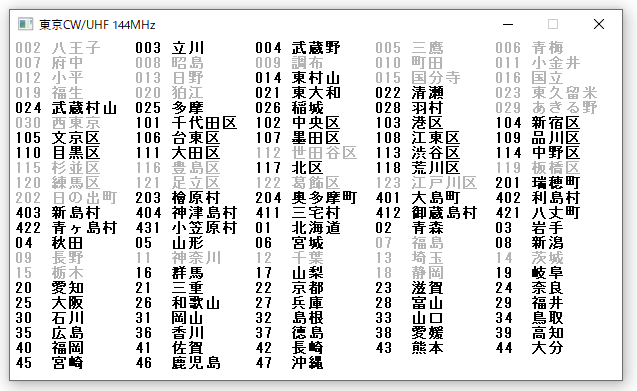Select entry 204 奥多摩町
This screenshot has height=391, width=637.
[x=306, y=198]
